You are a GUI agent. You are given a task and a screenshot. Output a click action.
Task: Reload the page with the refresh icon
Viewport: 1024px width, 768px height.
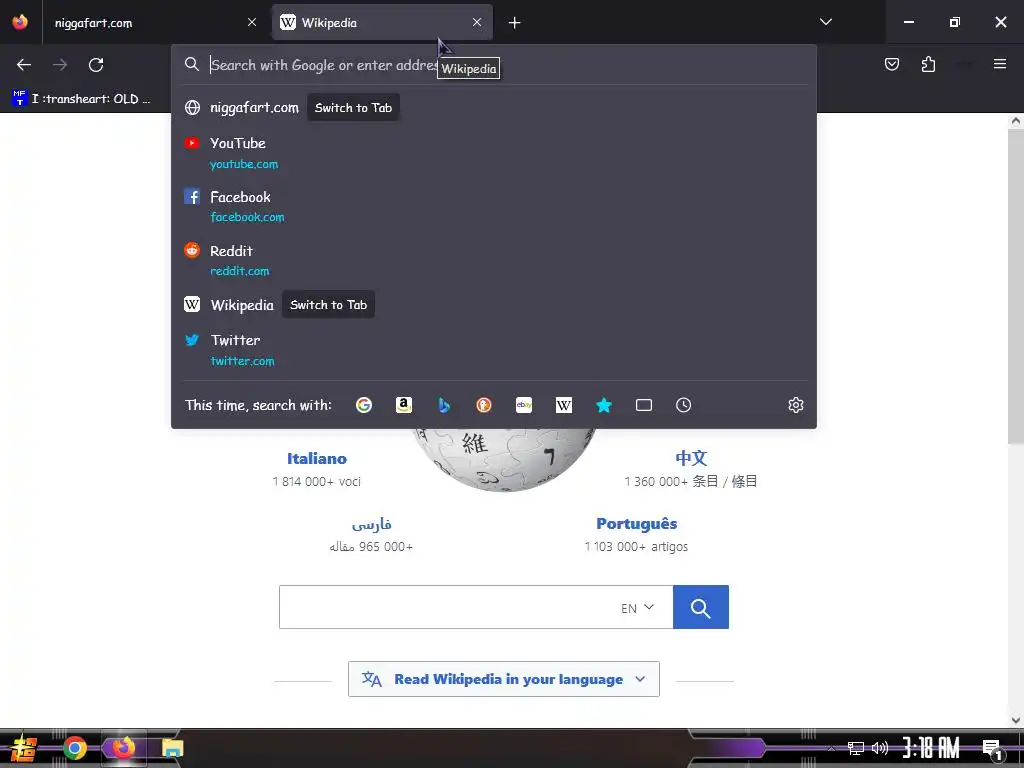(x=96, y=65)
